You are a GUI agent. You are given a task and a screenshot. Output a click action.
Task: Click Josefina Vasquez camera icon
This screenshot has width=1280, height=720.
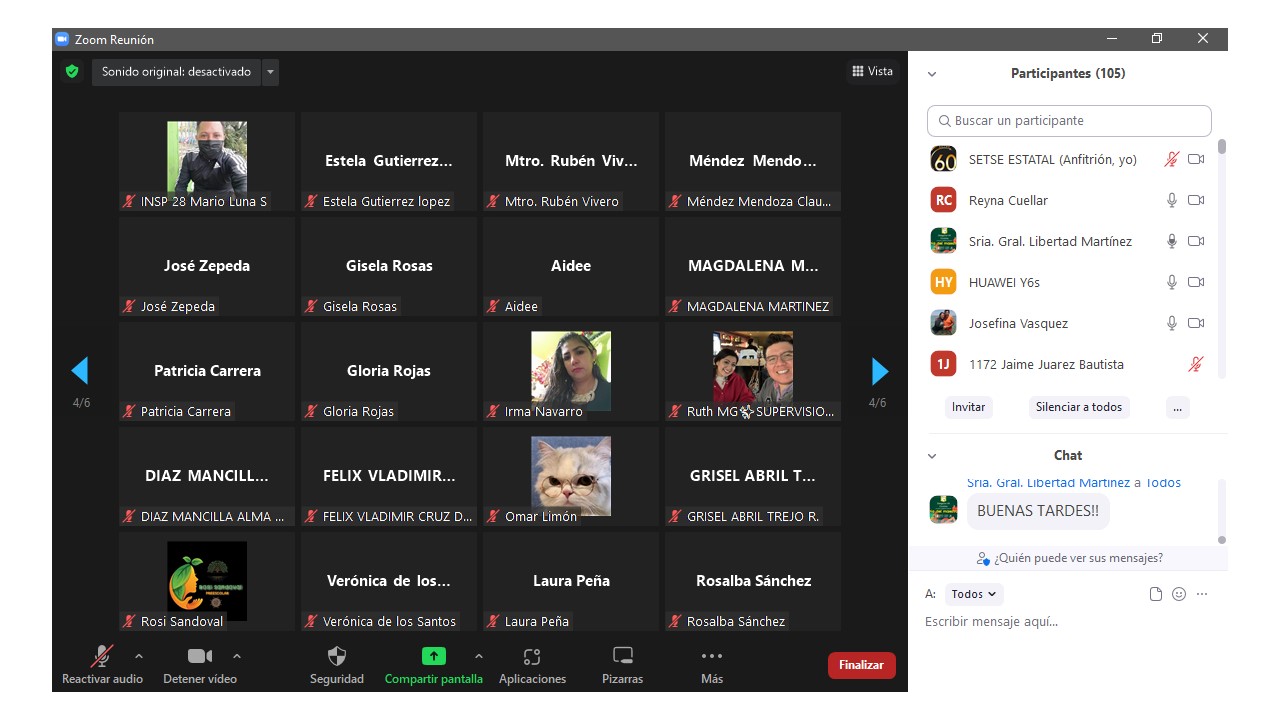(1196, 323)
